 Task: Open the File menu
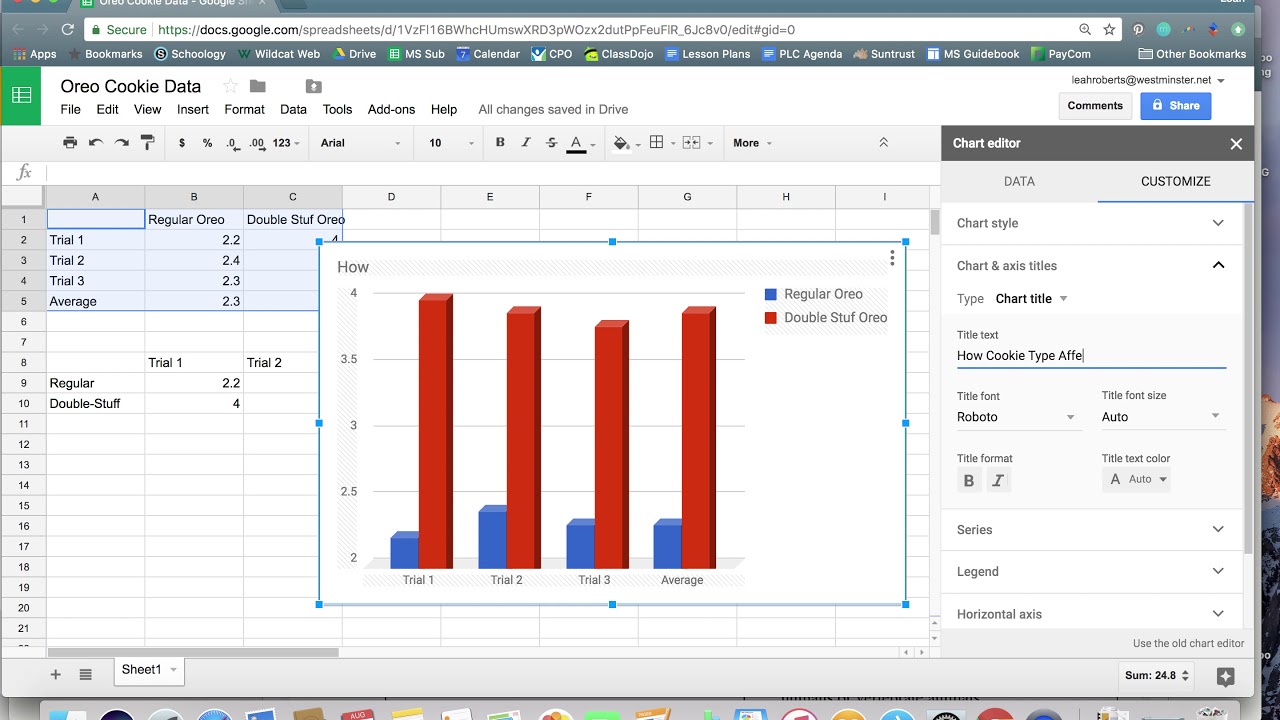[70, 109]
